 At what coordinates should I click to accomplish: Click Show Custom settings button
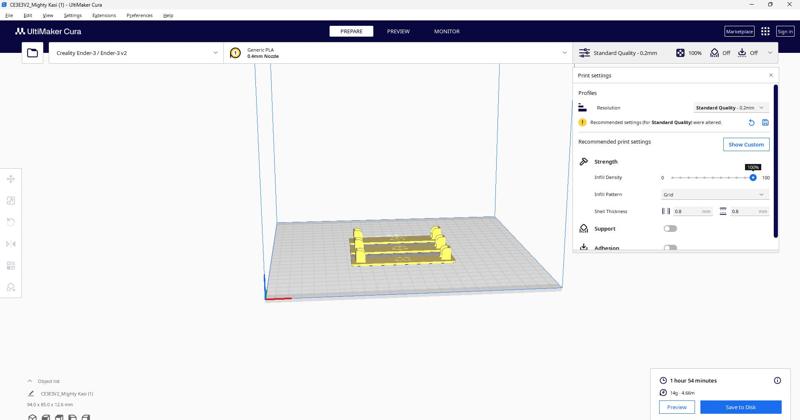(x=746, y=144)
